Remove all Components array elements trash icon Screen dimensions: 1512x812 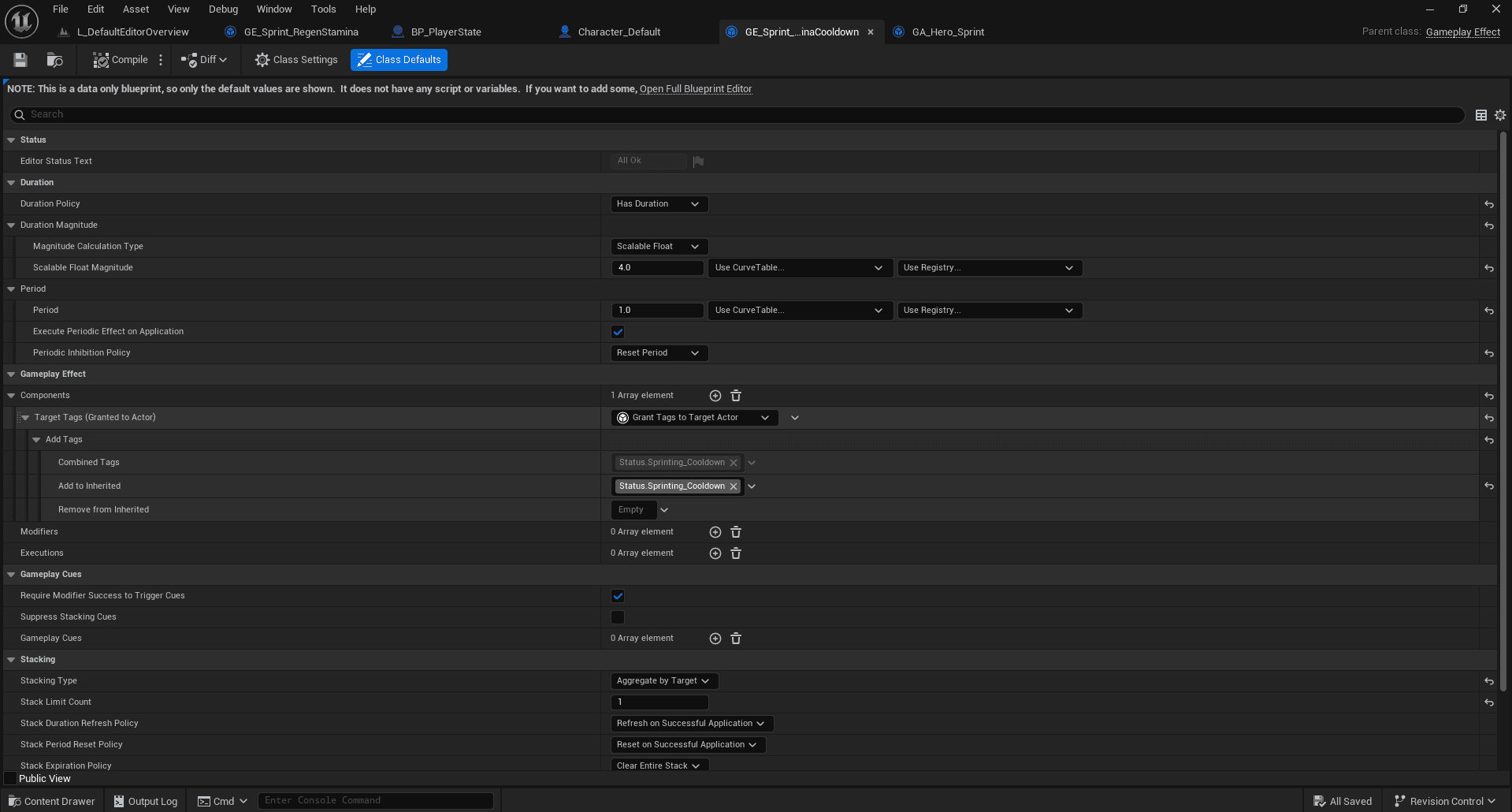(736, 396)
